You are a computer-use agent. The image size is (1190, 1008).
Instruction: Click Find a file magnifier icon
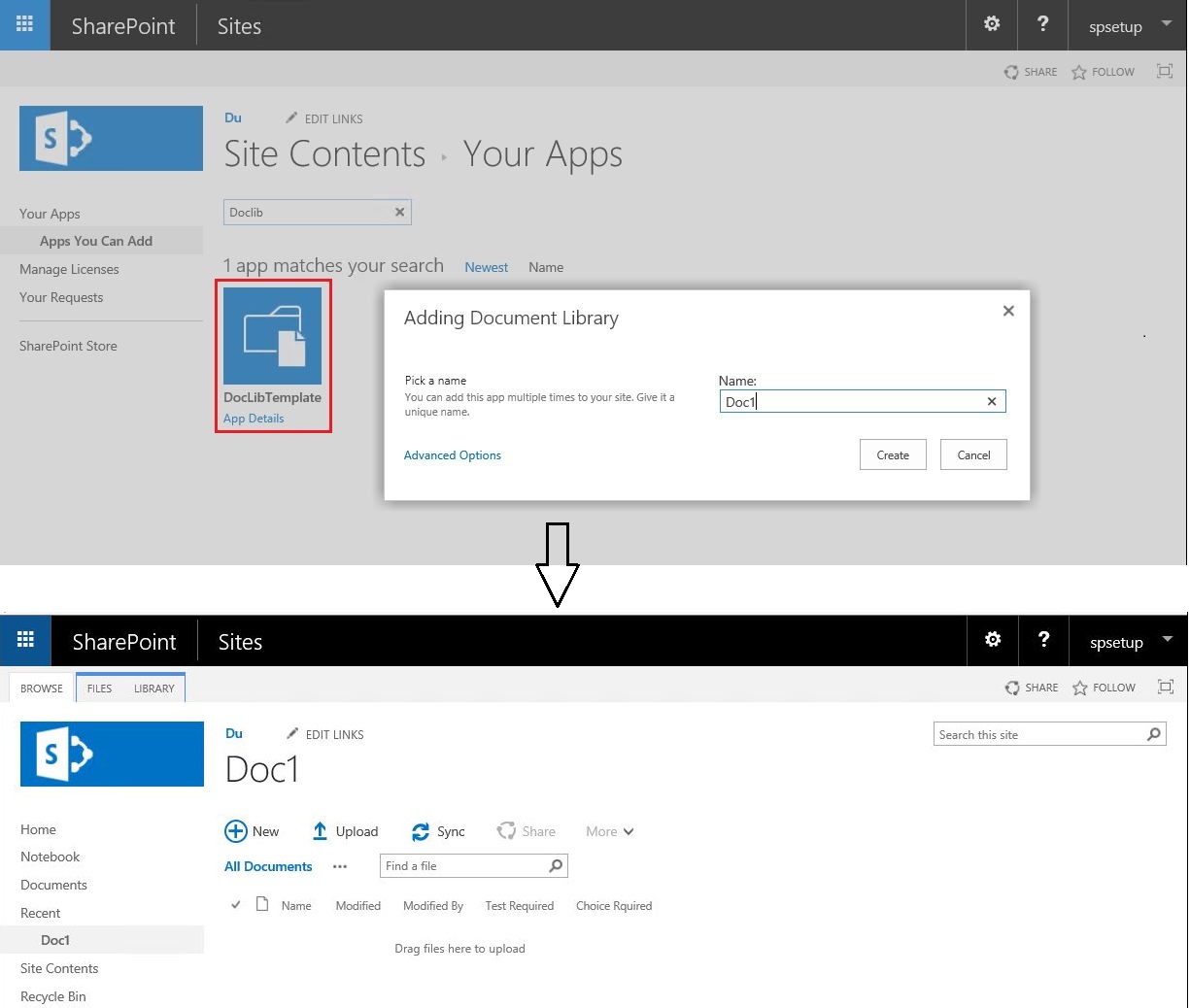[x=556, y=866]
